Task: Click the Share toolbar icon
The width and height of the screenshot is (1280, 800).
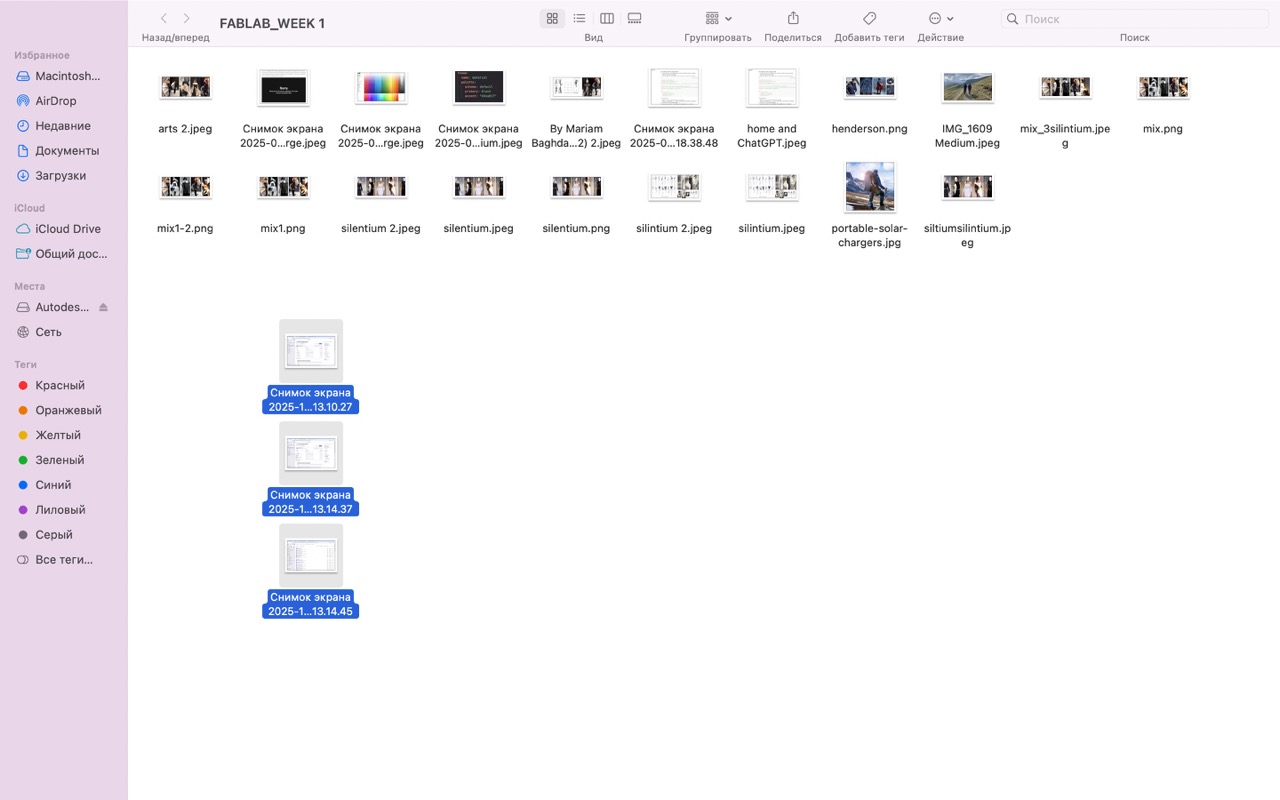Action: [793, 18]
